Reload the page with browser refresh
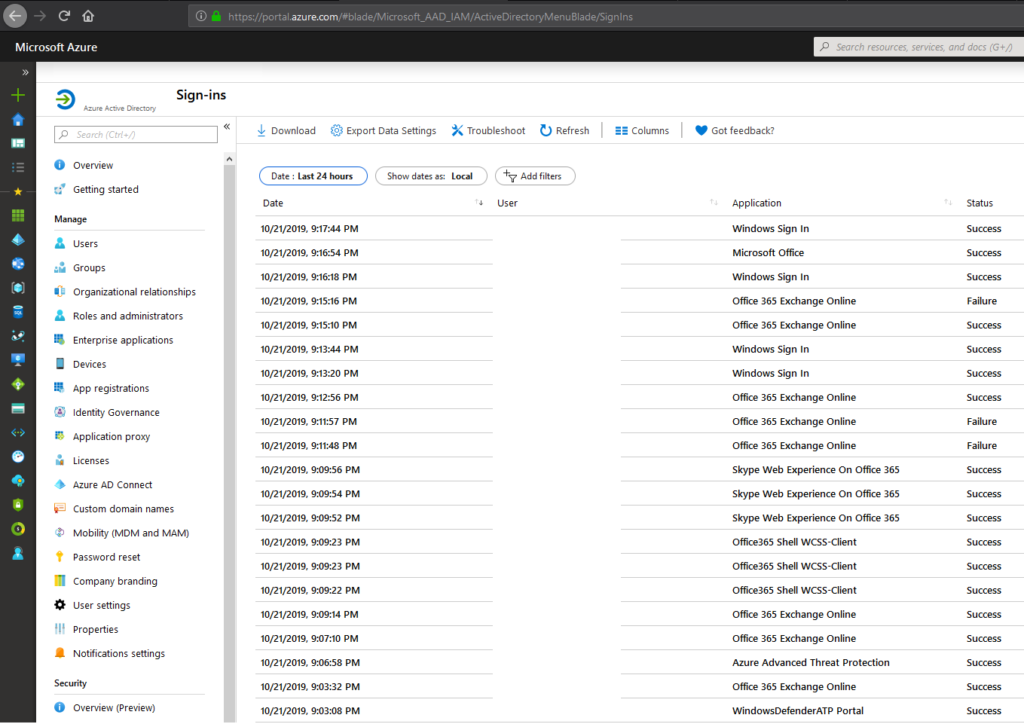 point(64,16)
